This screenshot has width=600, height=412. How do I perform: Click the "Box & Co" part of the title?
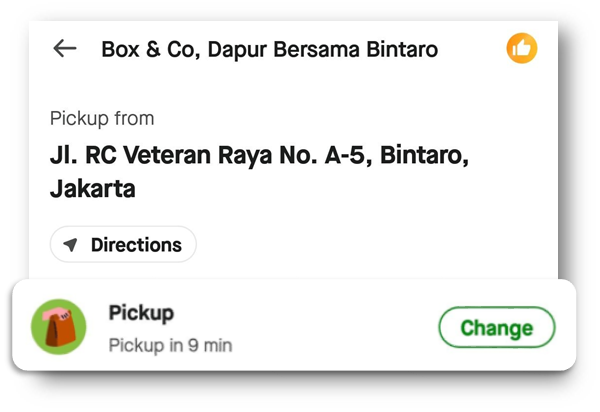pos(139,49)
